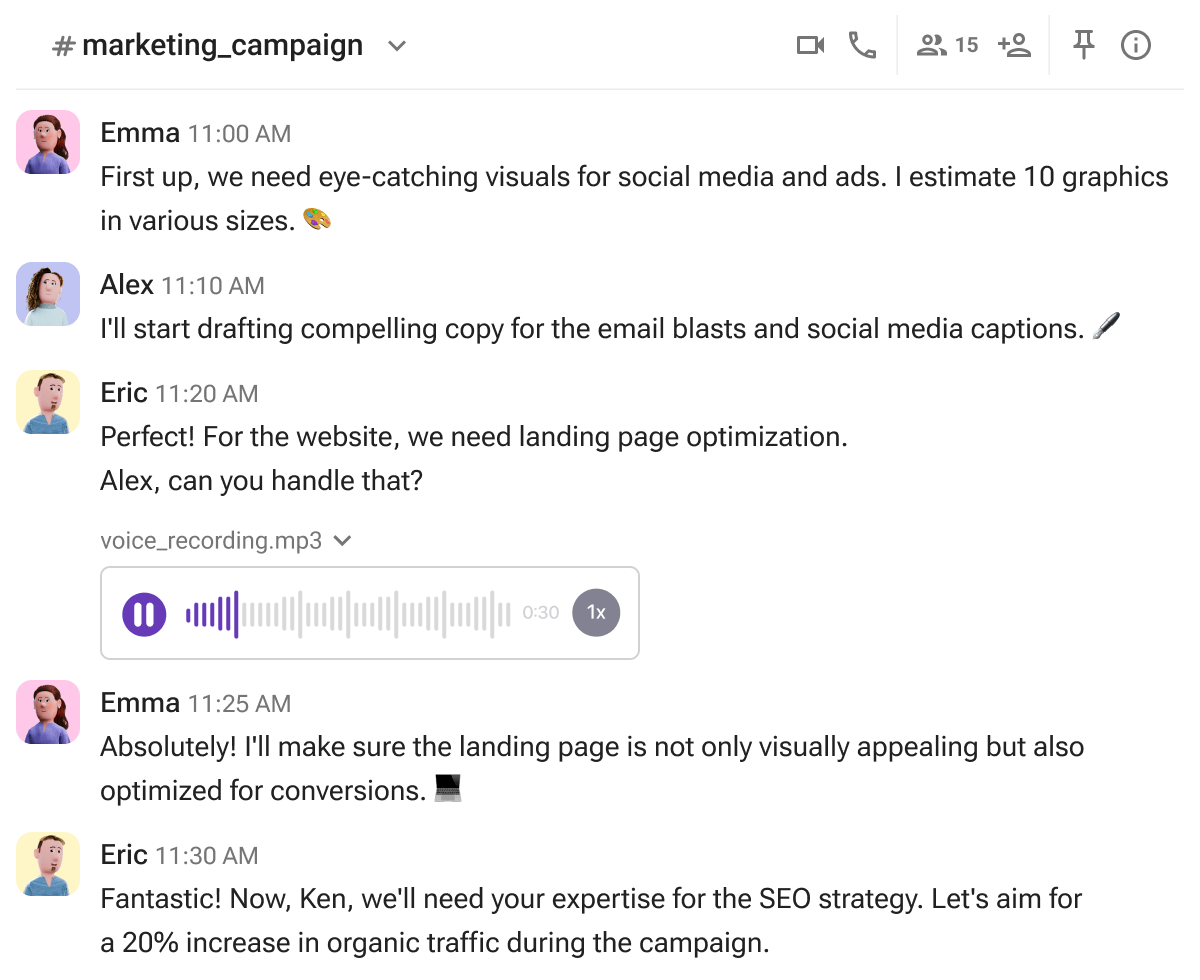Open the marketing_campaign channel title

[222, 46]
